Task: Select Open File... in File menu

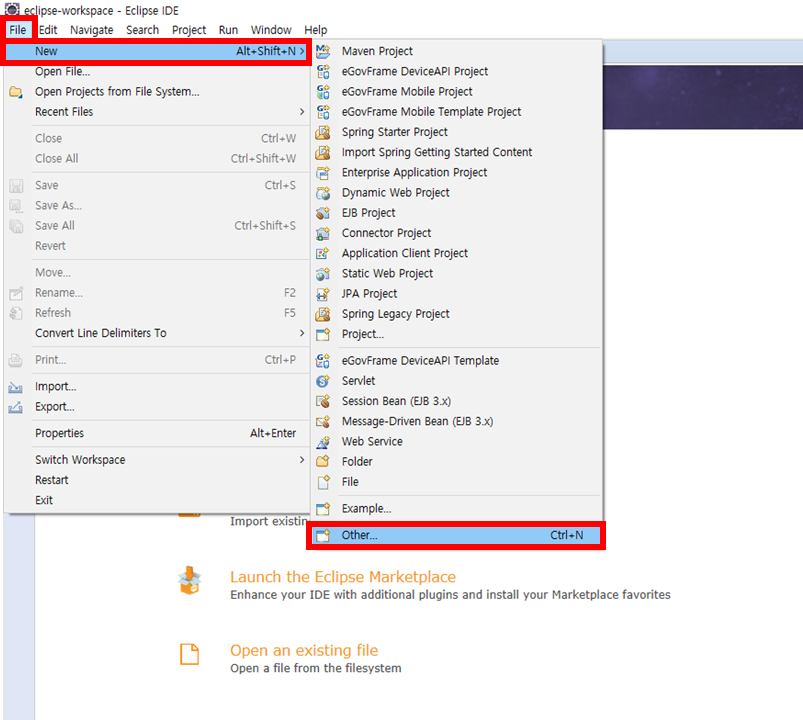Action: 156,71
